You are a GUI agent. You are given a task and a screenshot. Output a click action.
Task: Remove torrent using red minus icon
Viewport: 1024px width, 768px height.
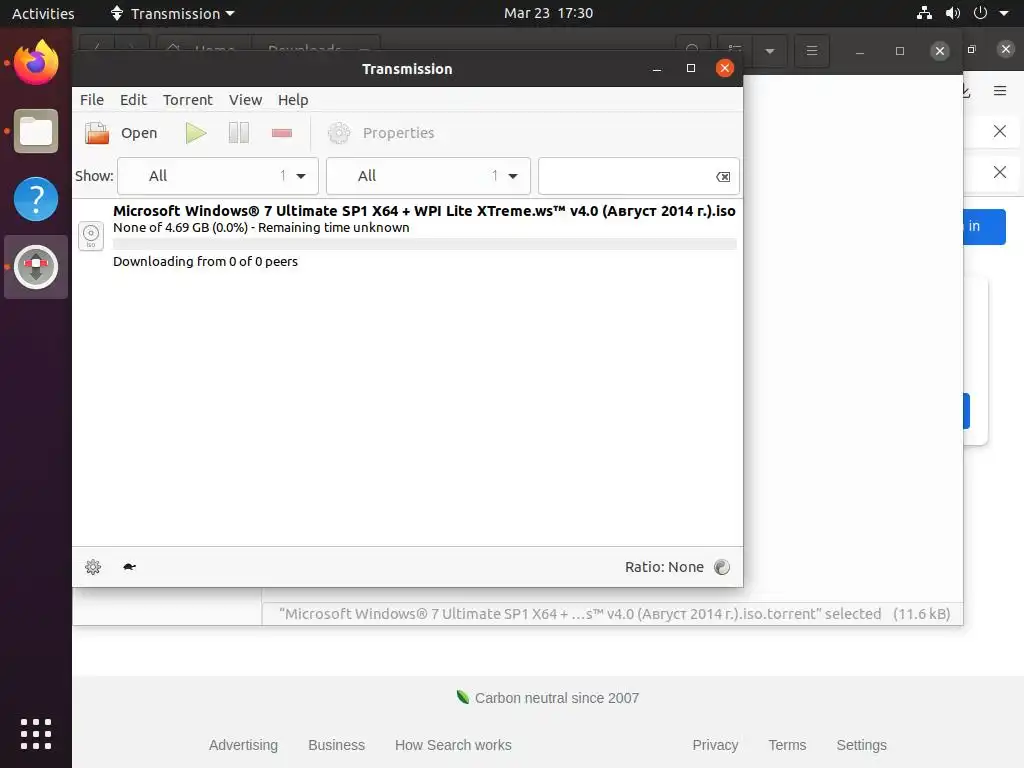(281, 133)
